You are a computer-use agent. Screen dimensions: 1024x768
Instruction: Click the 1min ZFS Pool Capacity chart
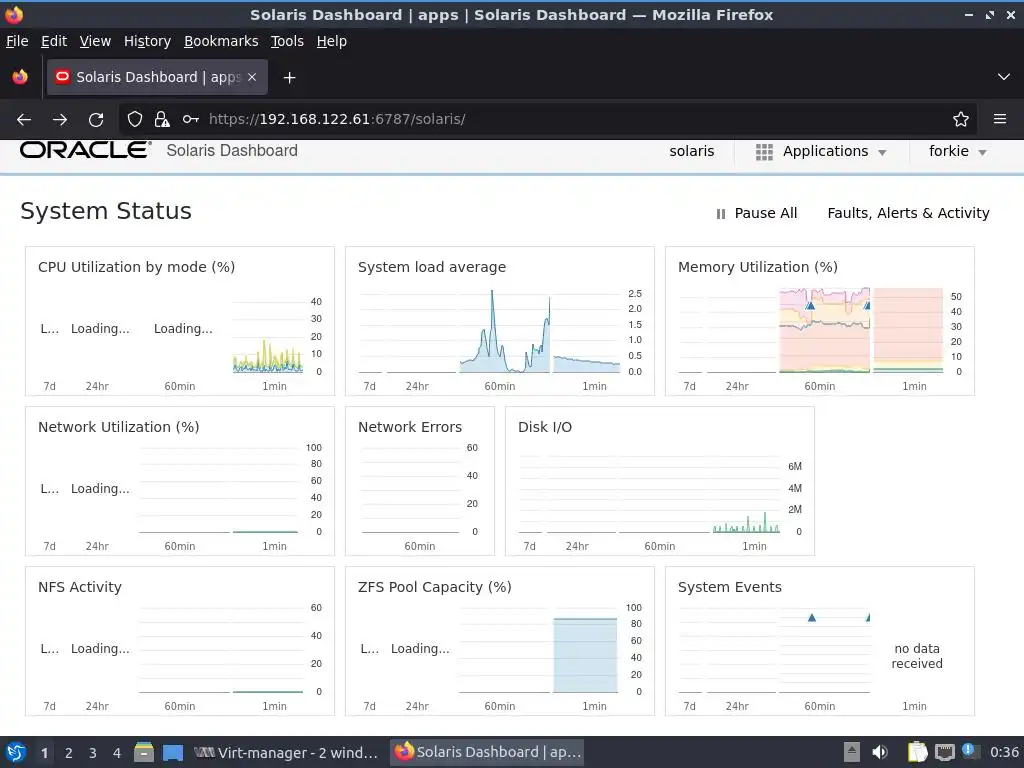pos(585,653)
